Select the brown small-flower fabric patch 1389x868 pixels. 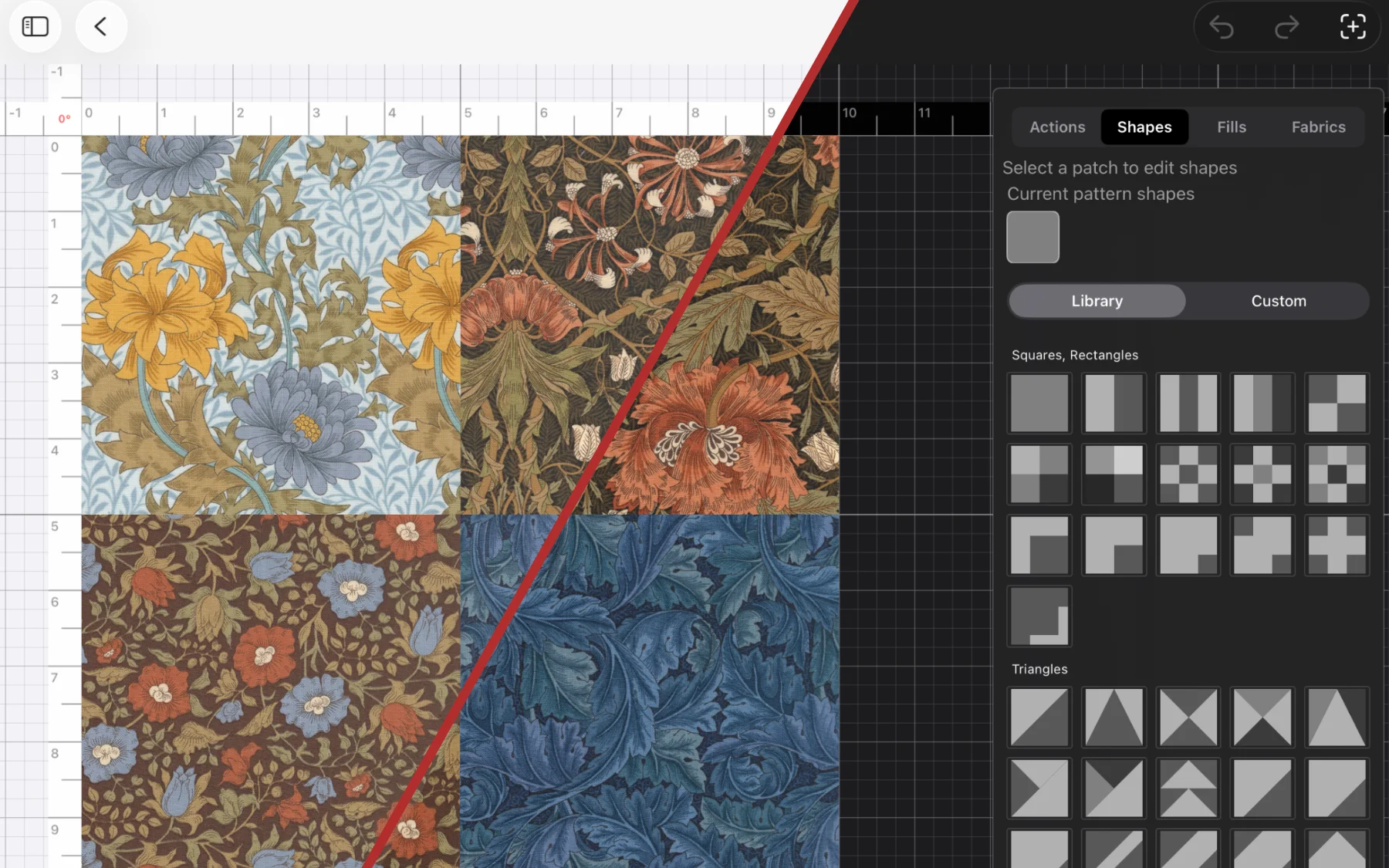click(271, 691)
